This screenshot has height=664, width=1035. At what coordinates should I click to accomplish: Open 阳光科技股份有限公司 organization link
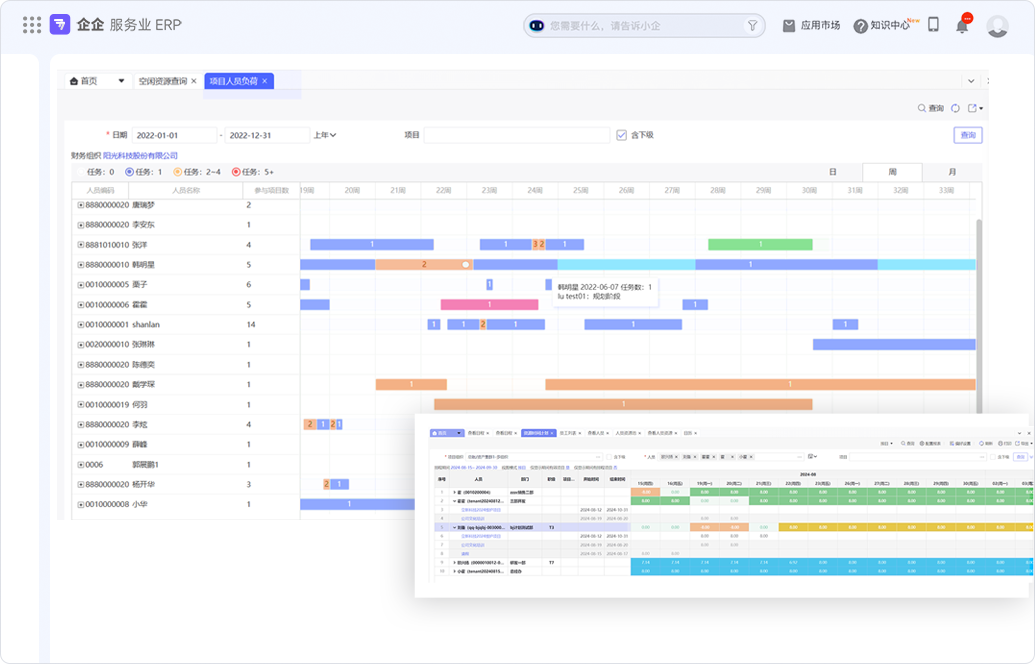(x=140, y=156)
